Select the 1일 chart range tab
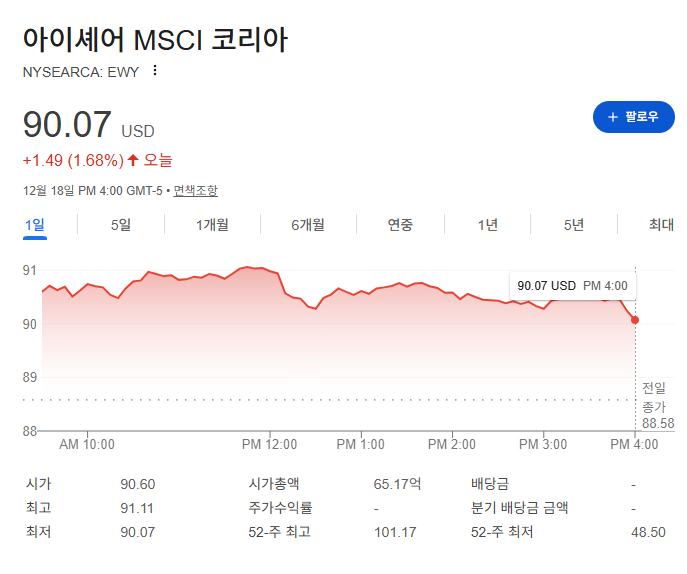This screenshot has height=574, width=687. (35, 225)
